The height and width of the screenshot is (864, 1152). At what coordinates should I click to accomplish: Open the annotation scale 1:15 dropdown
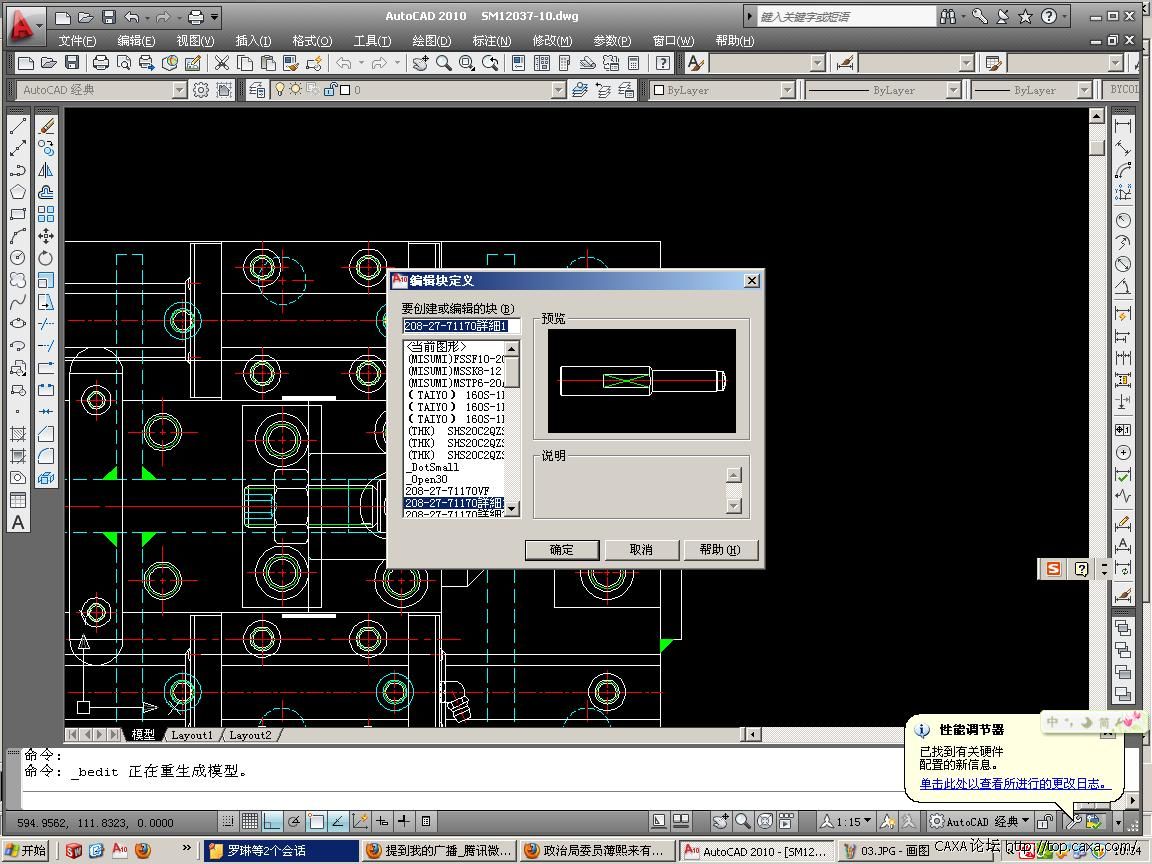pyautogui.click(x=855, y=822)
